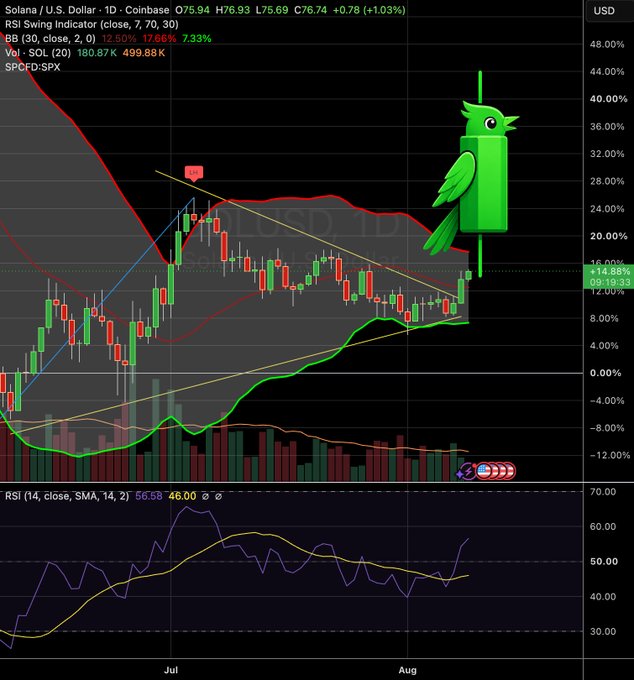Click the first ∅ symbol in RSI legend
The image size is (634, 680).
click(x=206, y=496)
